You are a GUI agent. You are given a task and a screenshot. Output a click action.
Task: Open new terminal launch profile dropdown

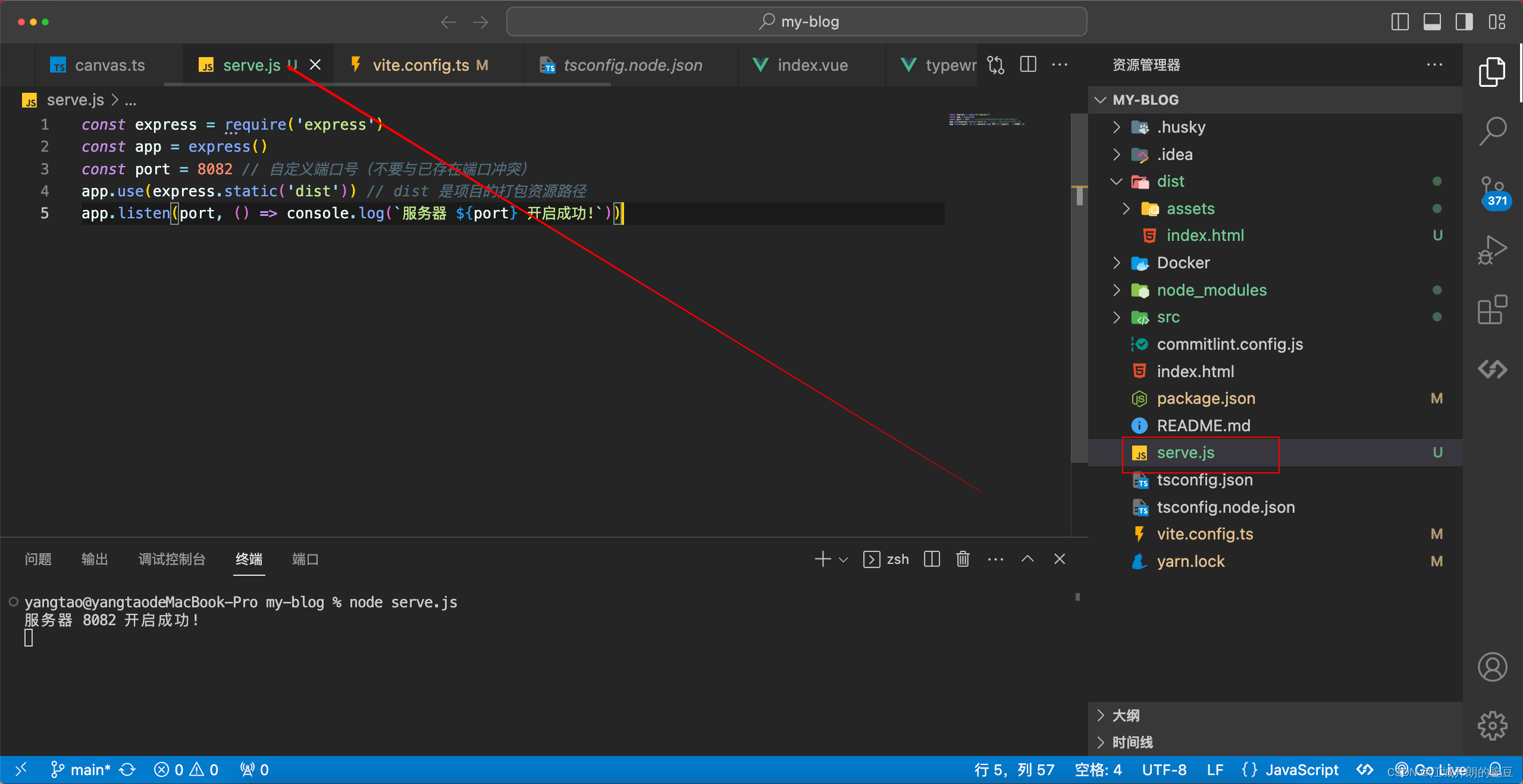click(844, 560)
